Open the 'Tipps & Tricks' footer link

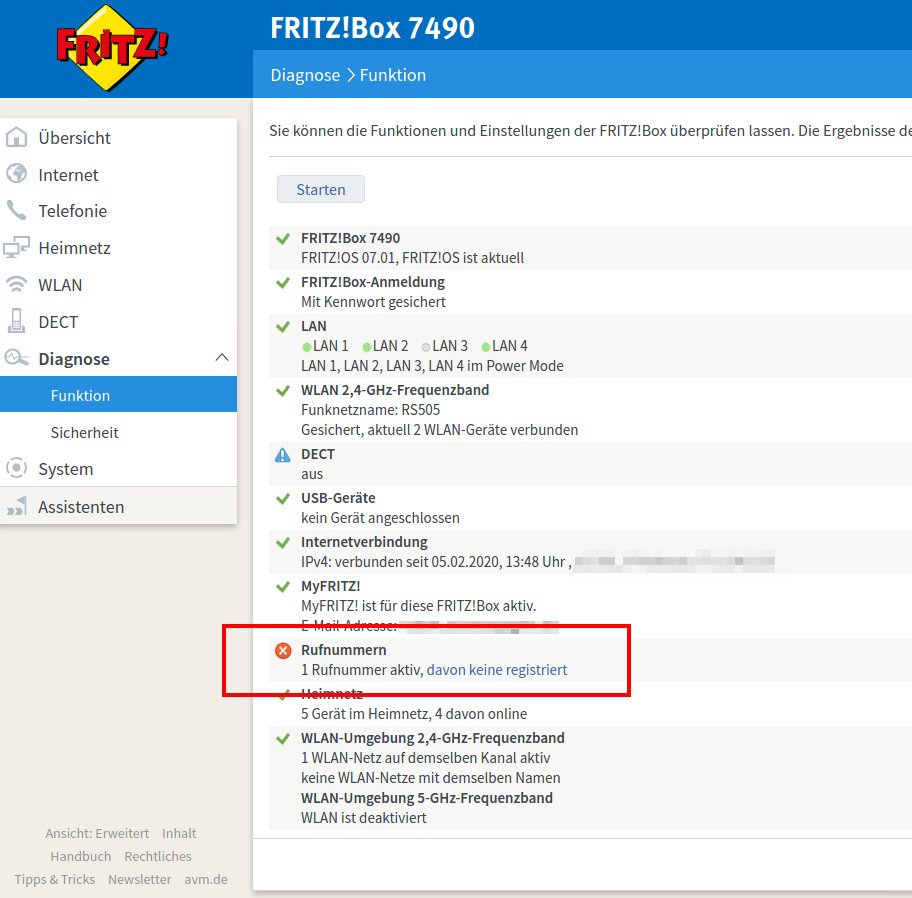point(55,879)
